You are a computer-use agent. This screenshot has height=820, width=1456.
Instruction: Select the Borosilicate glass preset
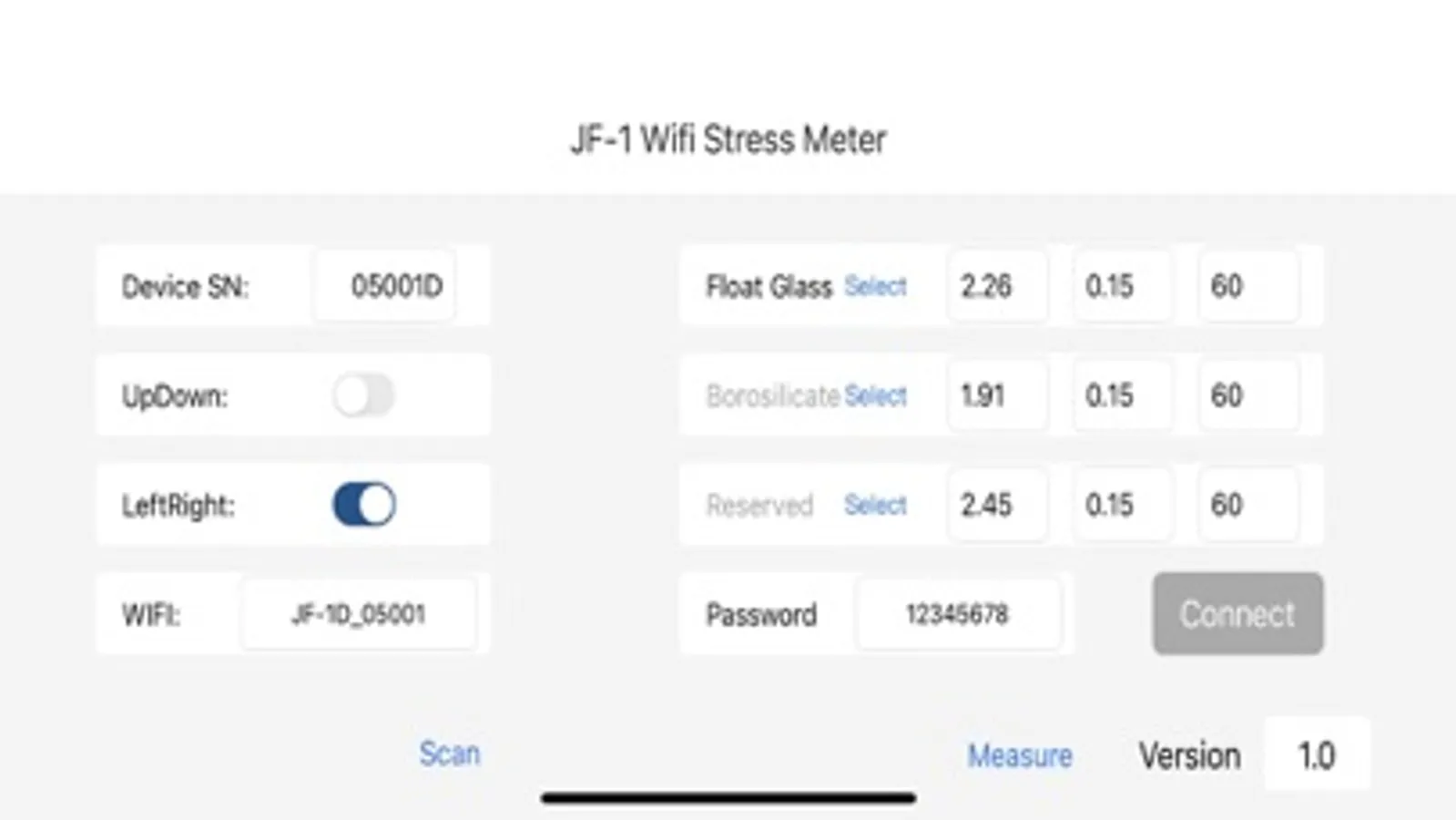coord(875,395)
